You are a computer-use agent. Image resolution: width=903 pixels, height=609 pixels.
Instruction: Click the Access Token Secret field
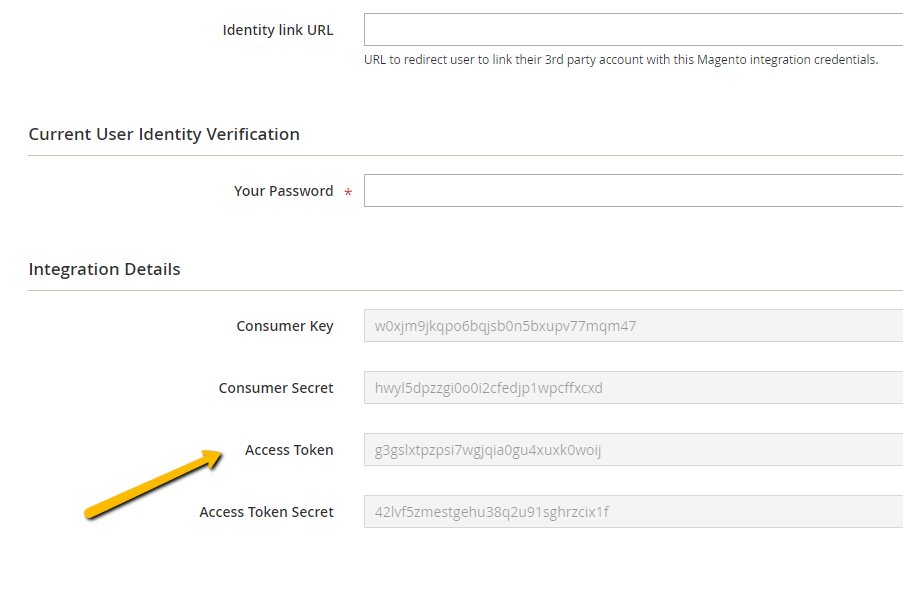click(x=632, y=512)
